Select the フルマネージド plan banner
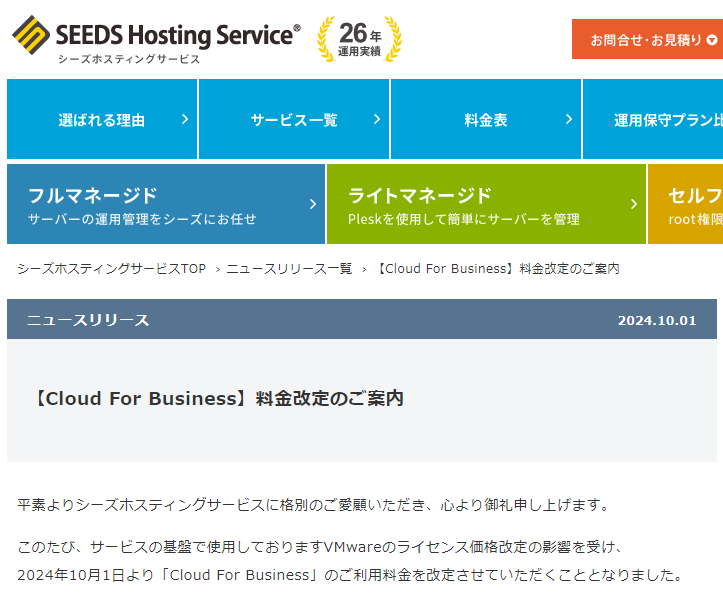 pos(166,204)
